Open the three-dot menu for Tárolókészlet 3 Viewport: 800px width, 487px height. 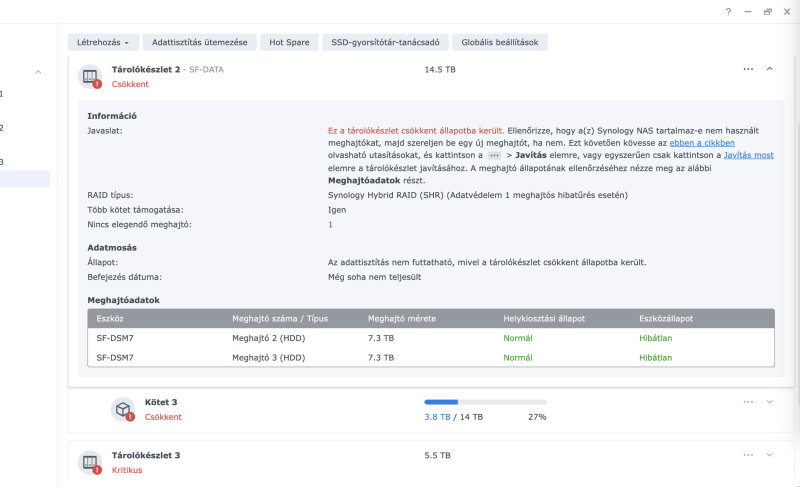[748, 455]
